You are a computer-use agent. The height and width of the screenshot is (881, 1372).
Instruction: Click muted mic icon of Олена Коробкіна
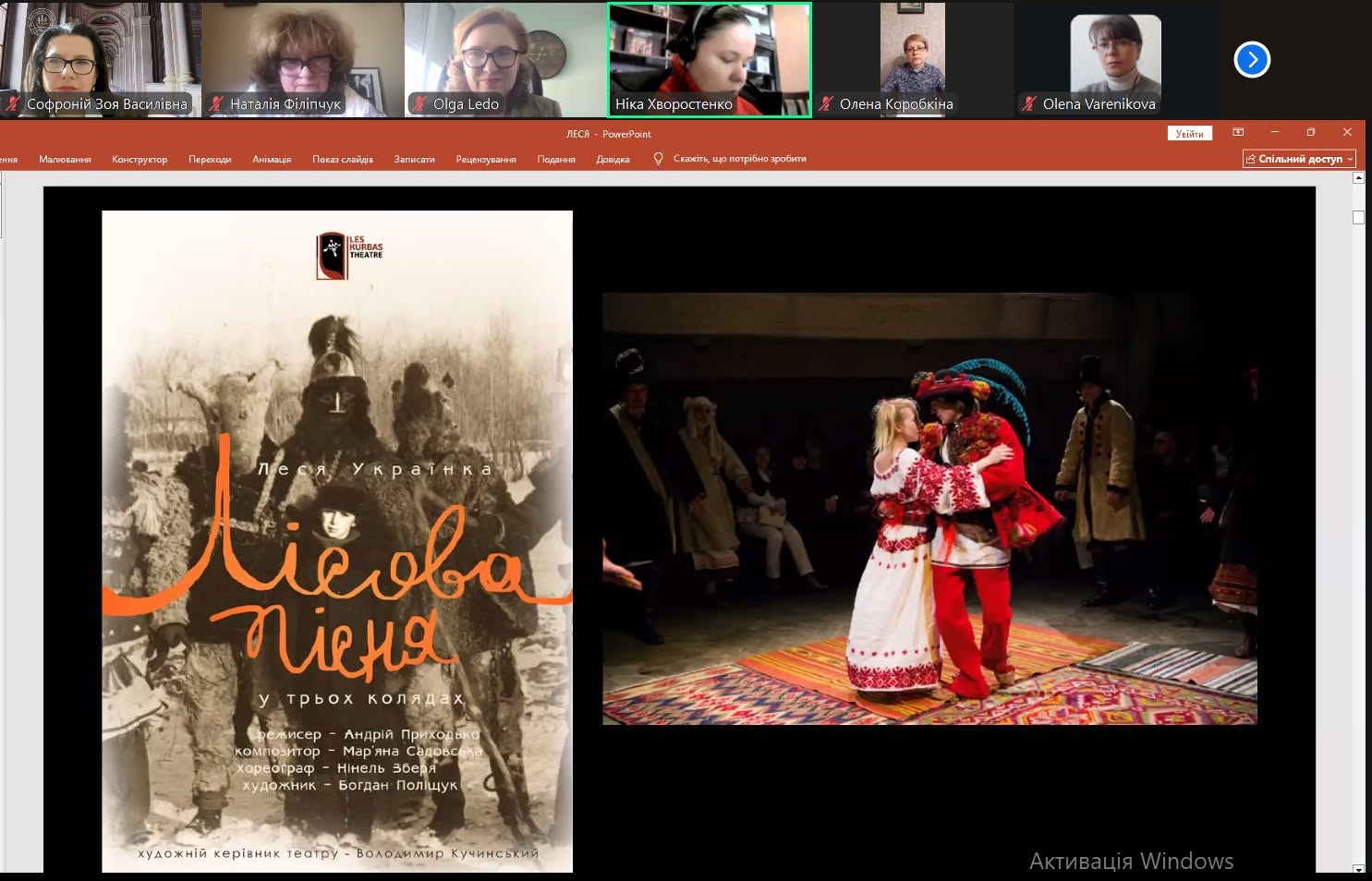pos(826,104)
